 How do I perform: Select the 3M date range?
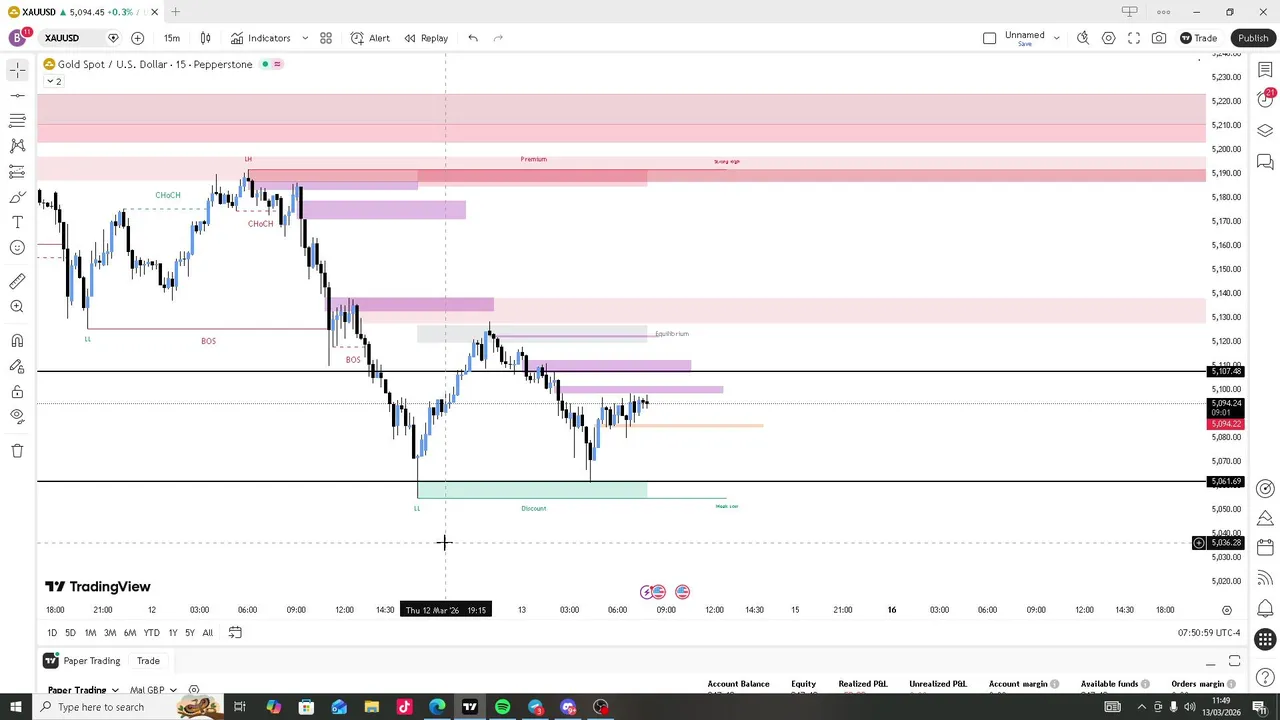click(110, 633)
